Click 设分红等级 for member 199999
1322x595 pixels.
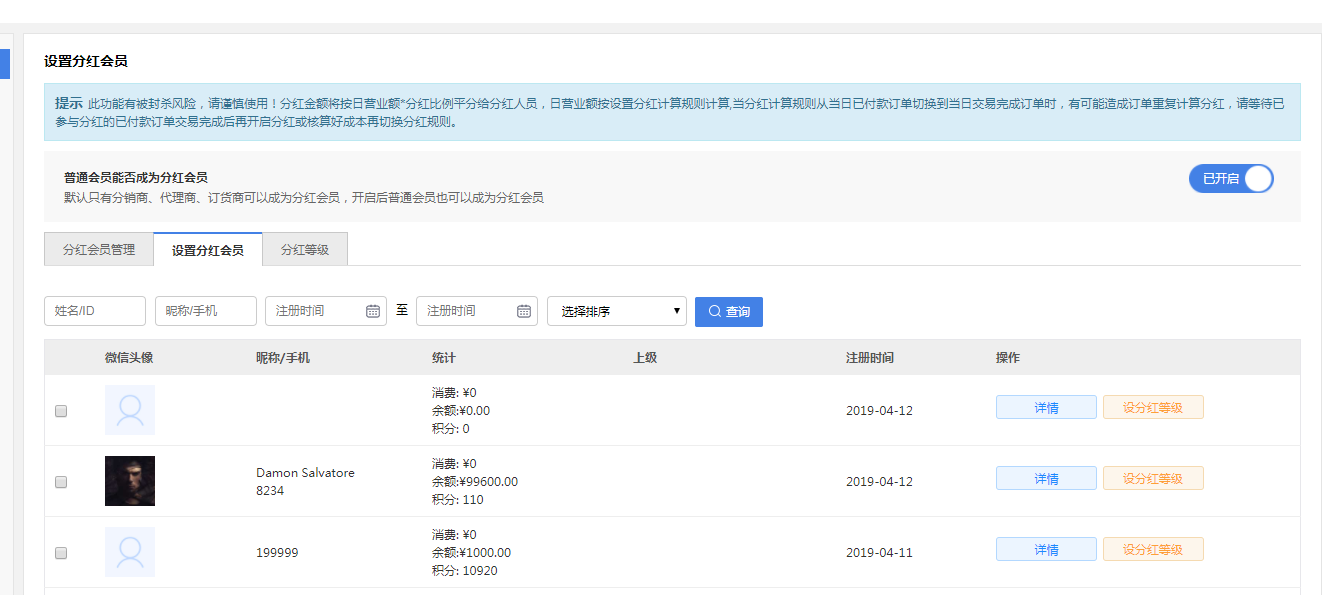pos(1152,548)
